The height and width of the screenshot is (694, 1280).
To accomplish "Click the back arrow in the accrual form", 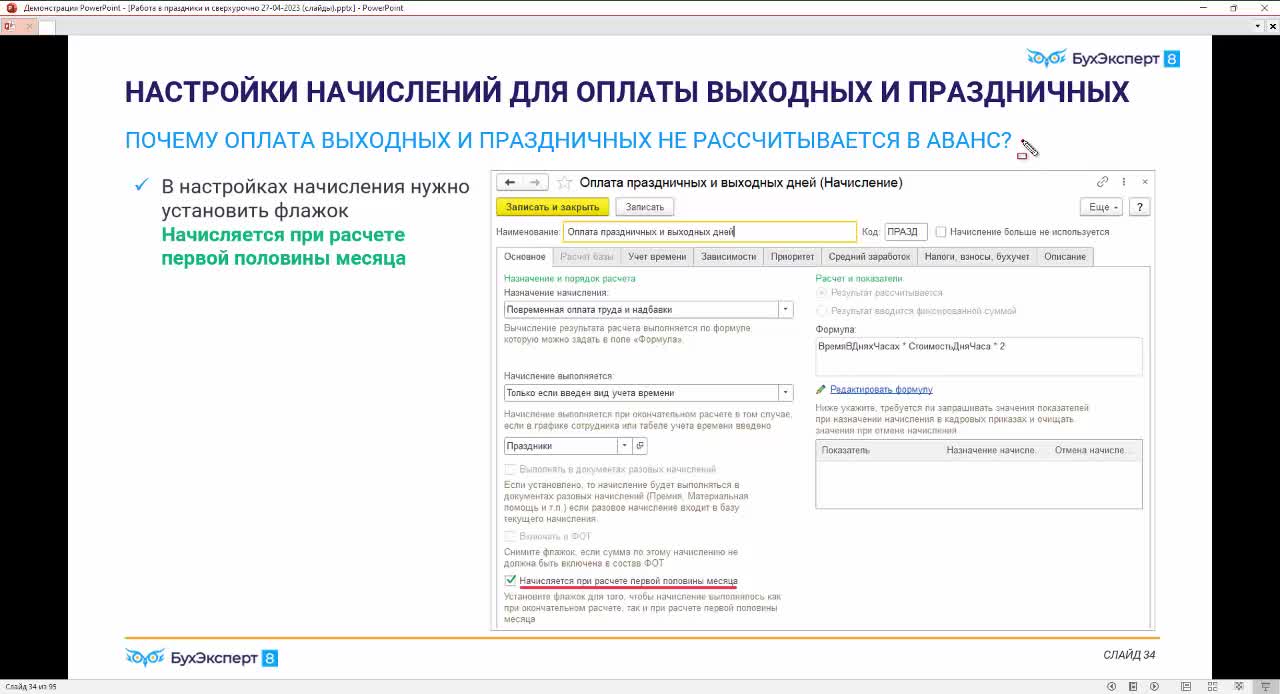I will [x=510, y=183].
